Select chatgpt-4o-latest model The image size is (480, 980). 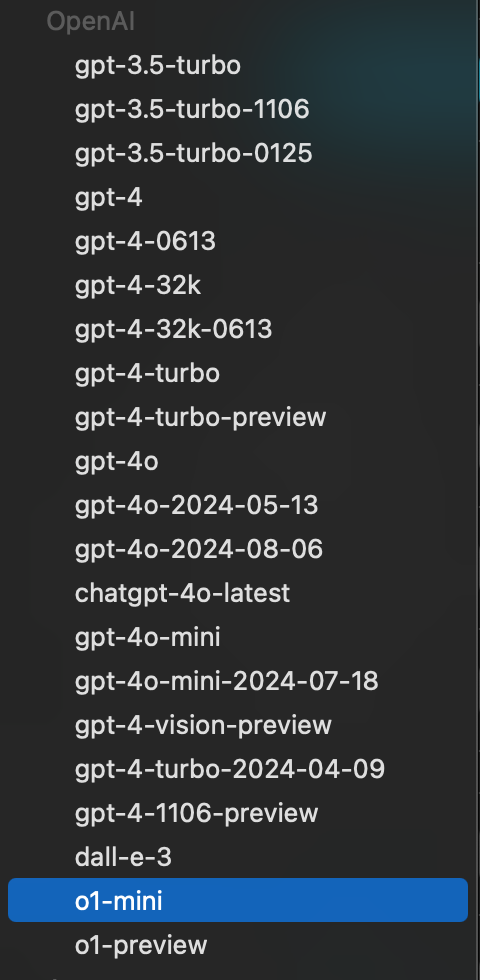click(238, 593)
